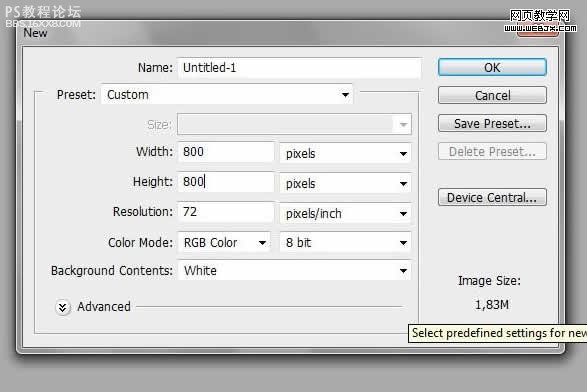Click the Cancel button
This screenshot has height=392, width=587.
coord(492,95)
